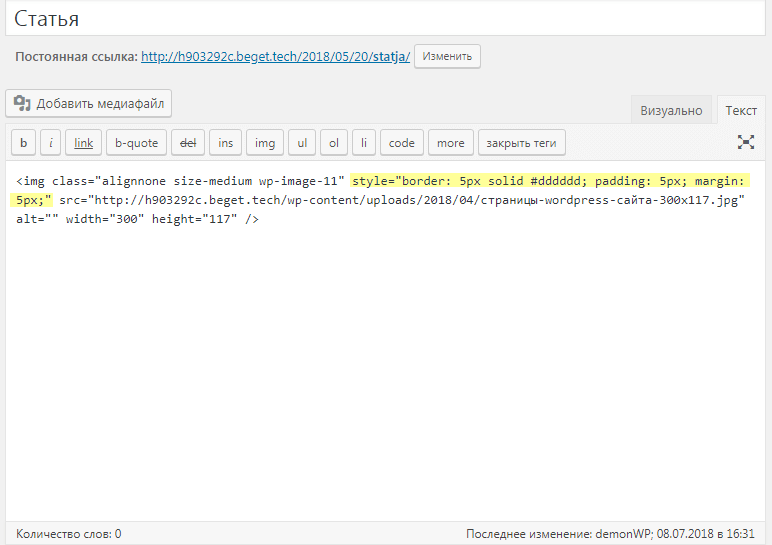Viewport: 772px width, 545px height.
Task: Click Изменить to edit the permalink
Action: coord(447,57)
